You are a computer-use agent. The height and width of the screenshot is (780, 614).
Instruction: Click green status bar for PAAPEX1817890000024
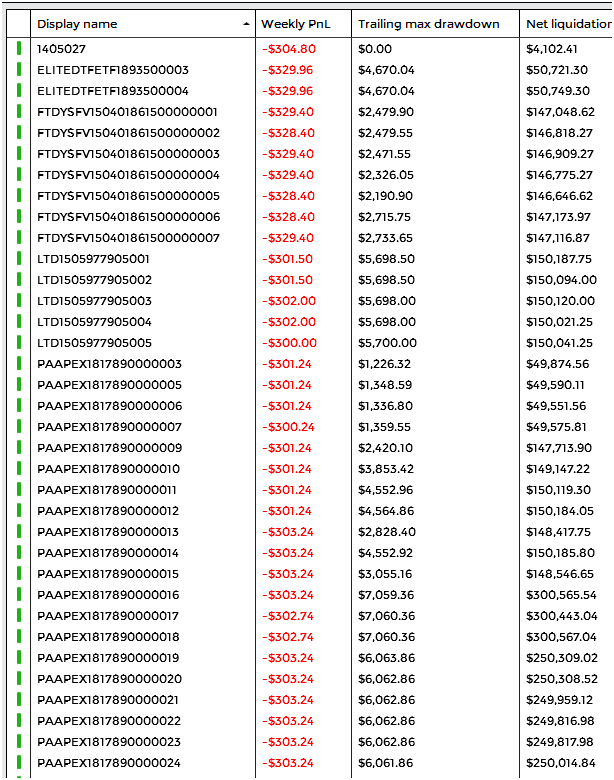[19, 762]
